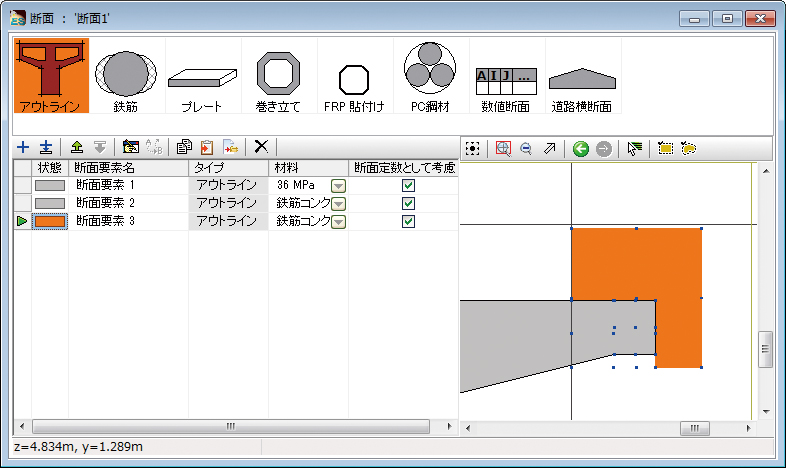Click the green current-row marker triangle

(x=22, y=221)
